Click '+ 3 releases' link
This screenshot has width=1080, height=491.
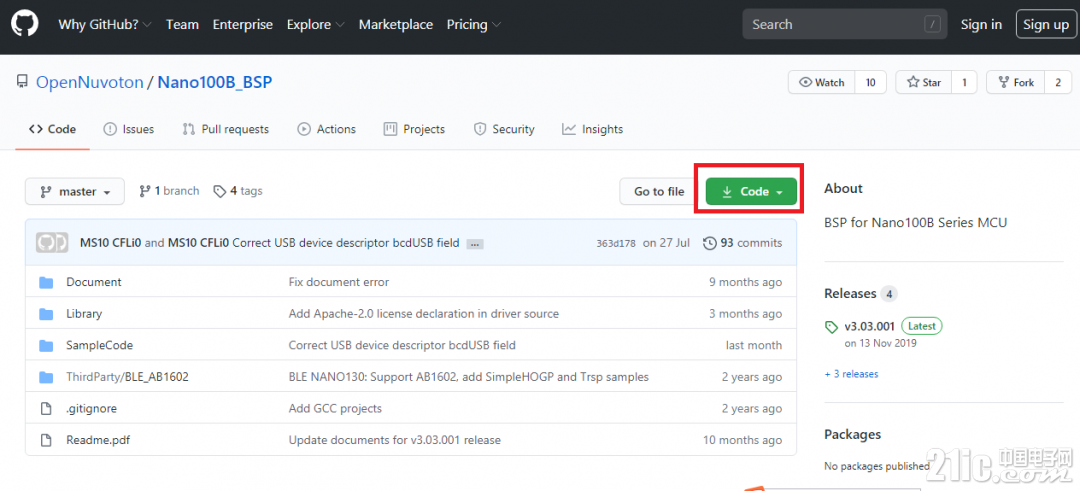click(851, 375)
